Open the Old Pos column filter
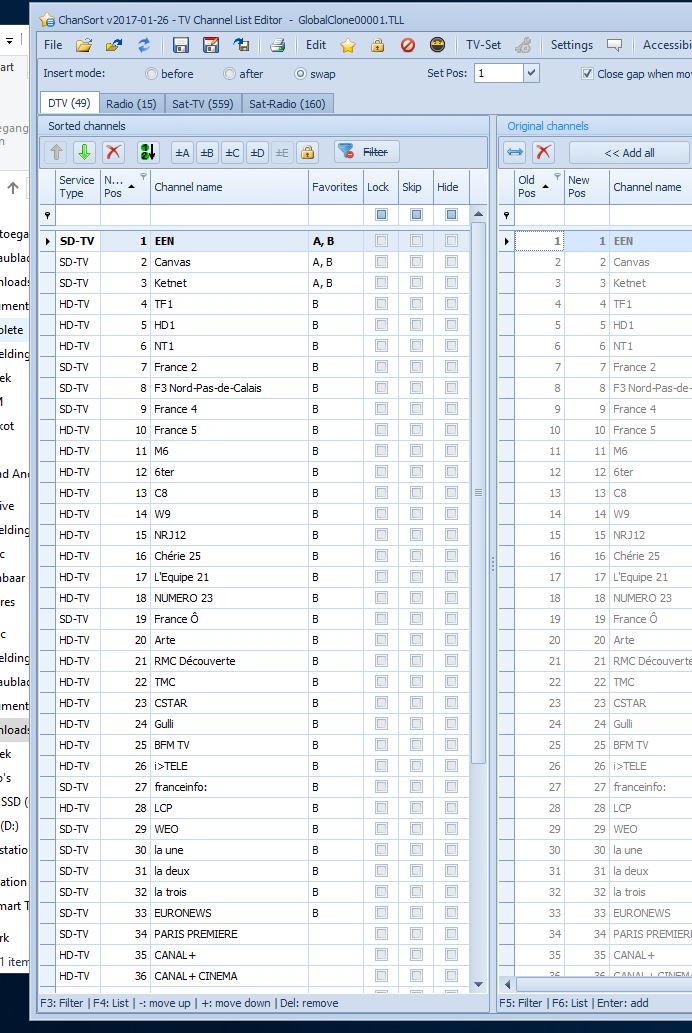 click(557, 177)
